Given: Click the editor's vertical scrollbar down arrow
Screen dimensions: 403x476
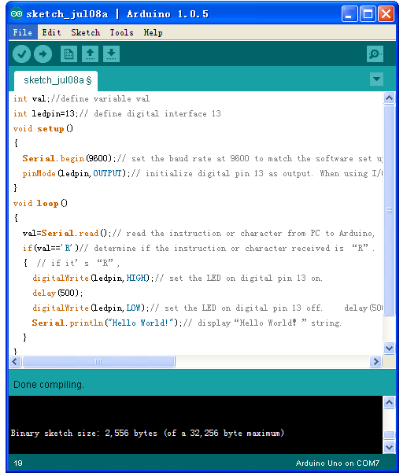Looking at the screenshot, I should pos(389,348).
